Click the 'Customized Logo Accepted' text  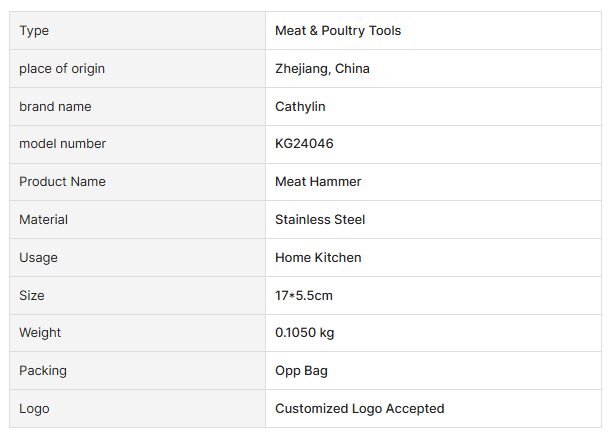point(359,408)
